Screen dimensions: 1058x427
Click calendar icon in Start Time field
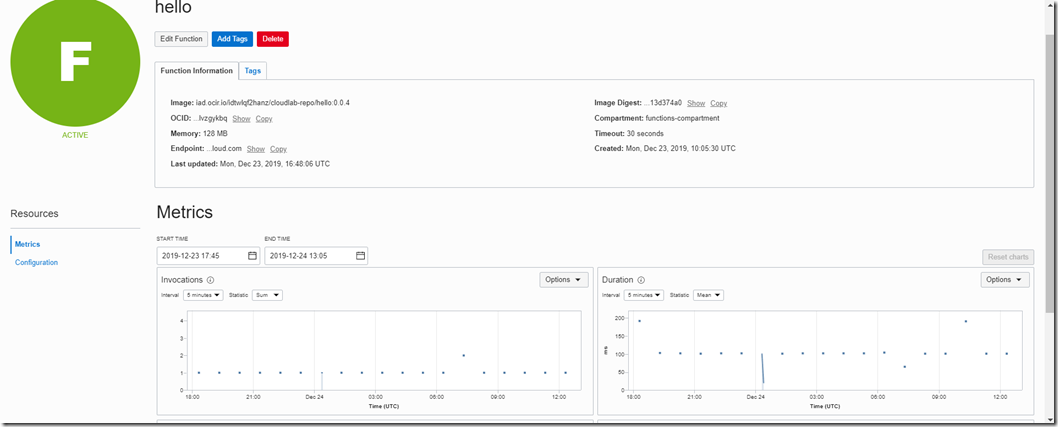click(x=252, y=256)
